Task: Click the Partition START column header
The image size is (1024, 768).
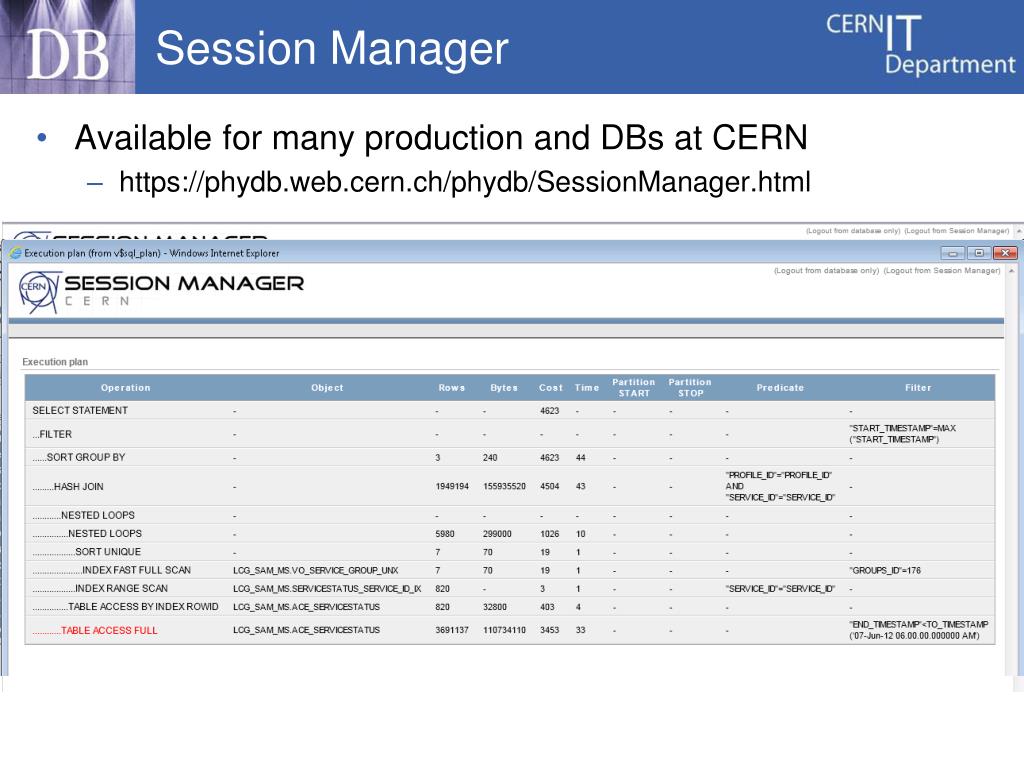Action: pos(633,387)
